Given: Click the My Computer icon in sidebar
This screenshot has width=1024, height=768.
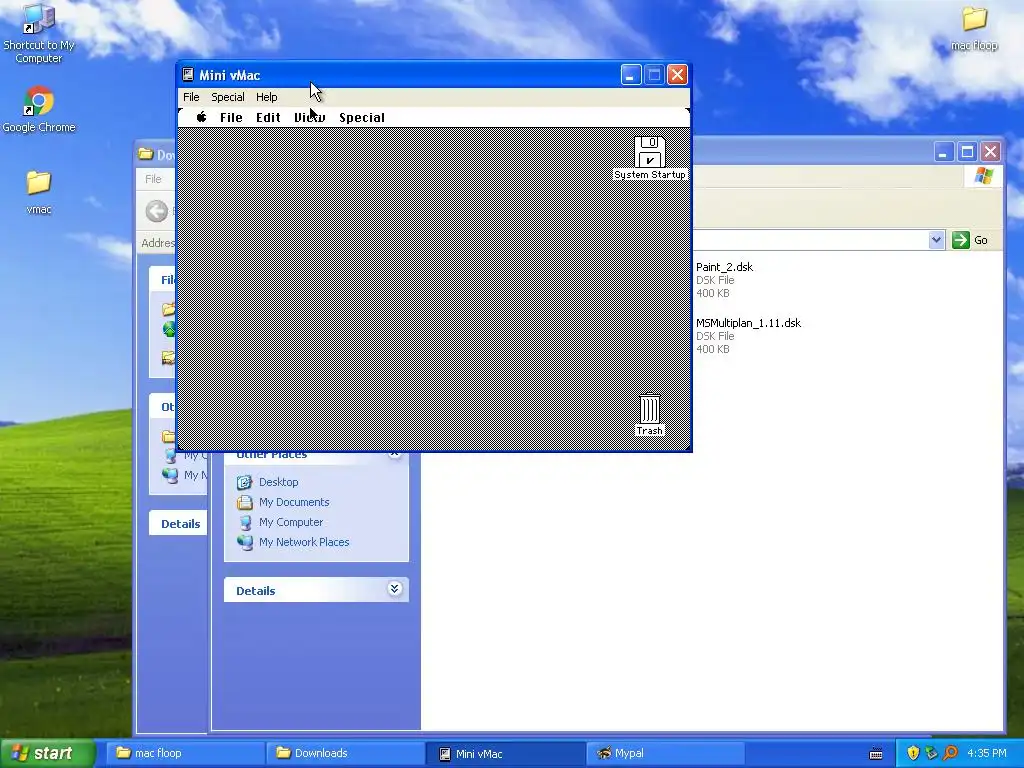Looking at the screenshot, I should pos(244,522).
